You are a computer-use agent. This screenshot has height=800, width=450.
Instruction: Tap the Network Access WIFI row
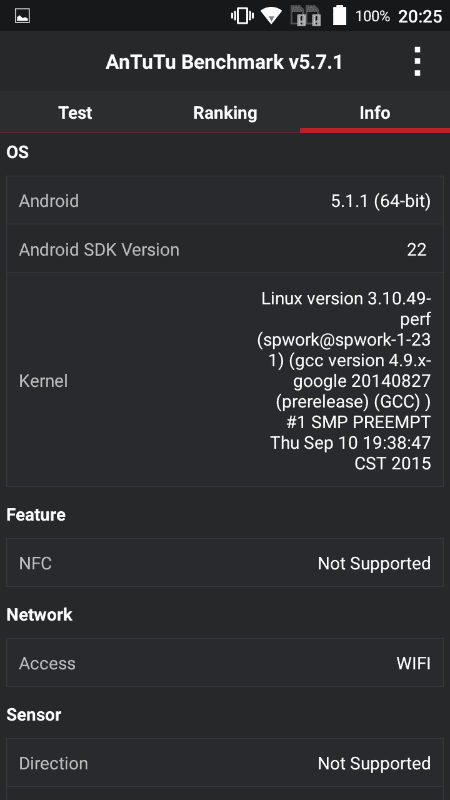pos(225,663)
